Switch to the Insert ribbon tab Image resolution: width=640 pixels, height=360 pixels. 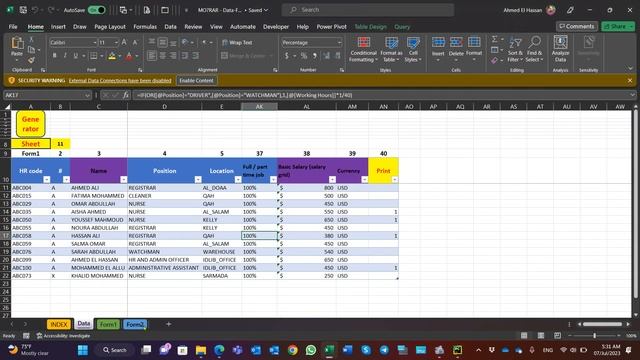click(58, 27)
